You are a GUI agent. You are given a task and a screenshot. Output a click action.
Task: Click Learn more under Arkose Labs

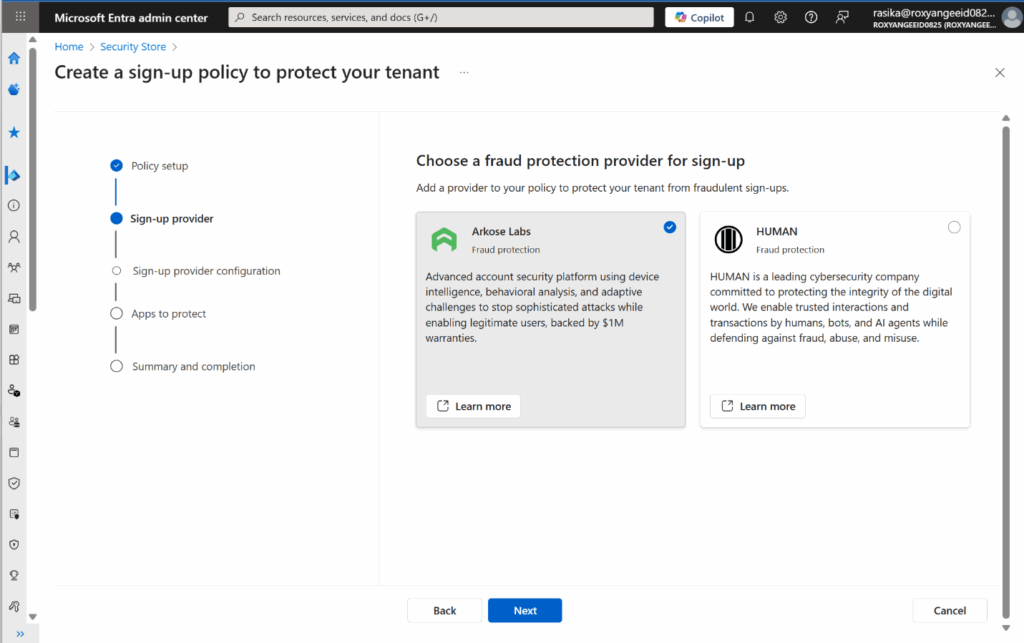tap(472, 406)
